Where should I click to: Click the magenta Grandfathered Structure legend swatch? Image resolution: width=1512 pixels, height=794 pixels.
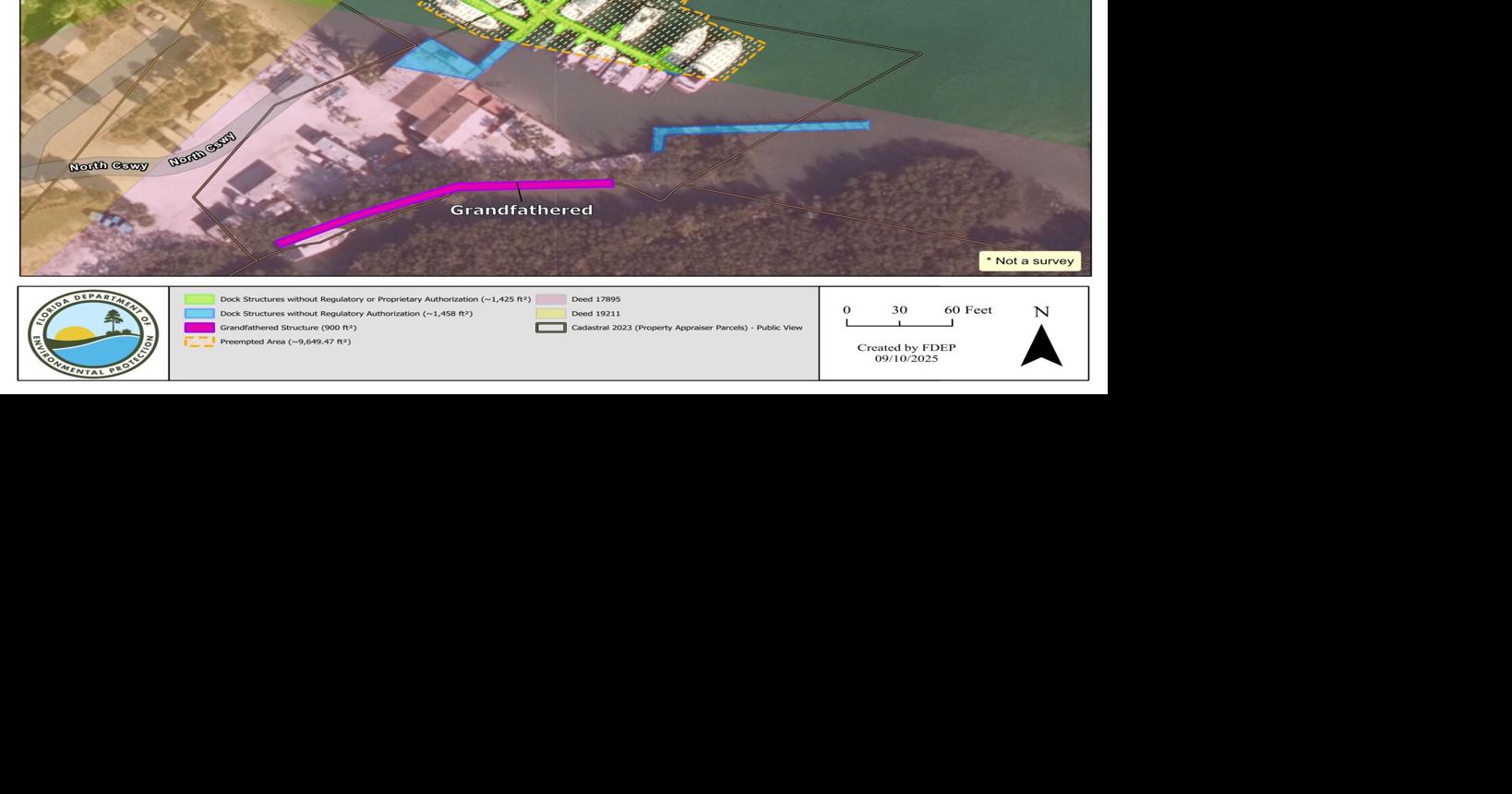pos(199,327)
